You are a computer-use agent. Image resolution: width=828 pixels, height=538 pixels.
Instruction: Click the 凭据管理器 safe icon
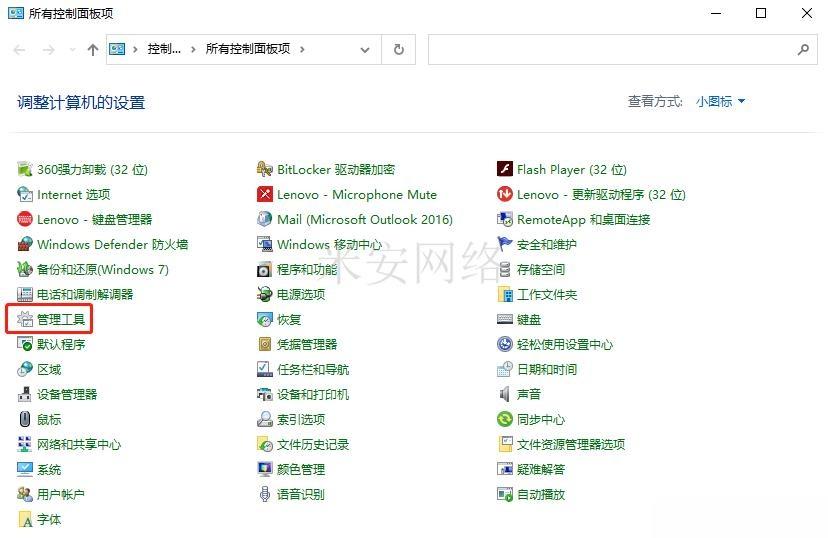[265, 344]
